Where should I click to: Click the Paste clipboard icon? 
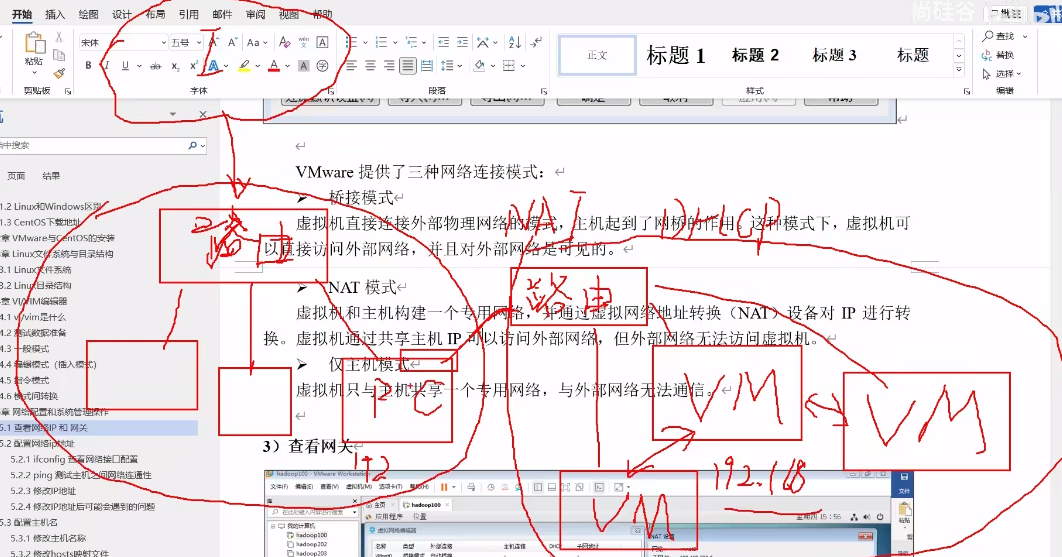35,43
